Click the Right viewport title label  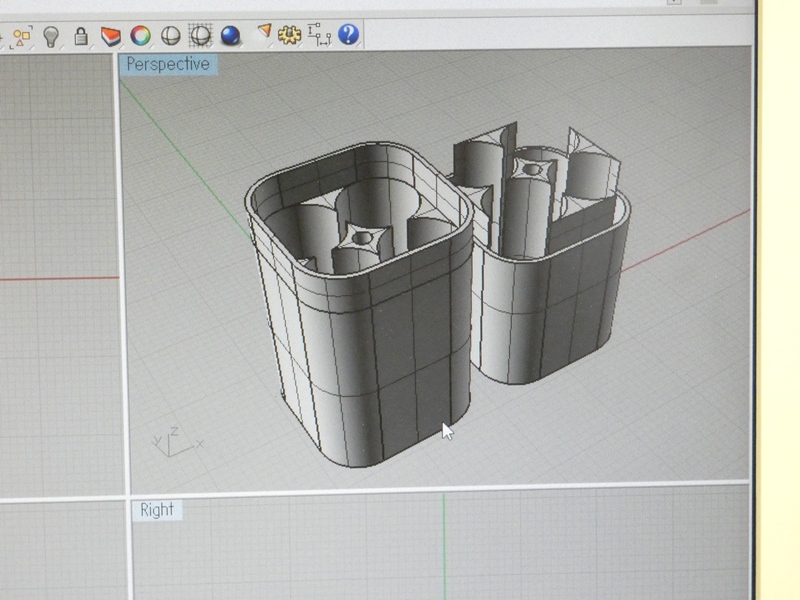coord(157,510)
